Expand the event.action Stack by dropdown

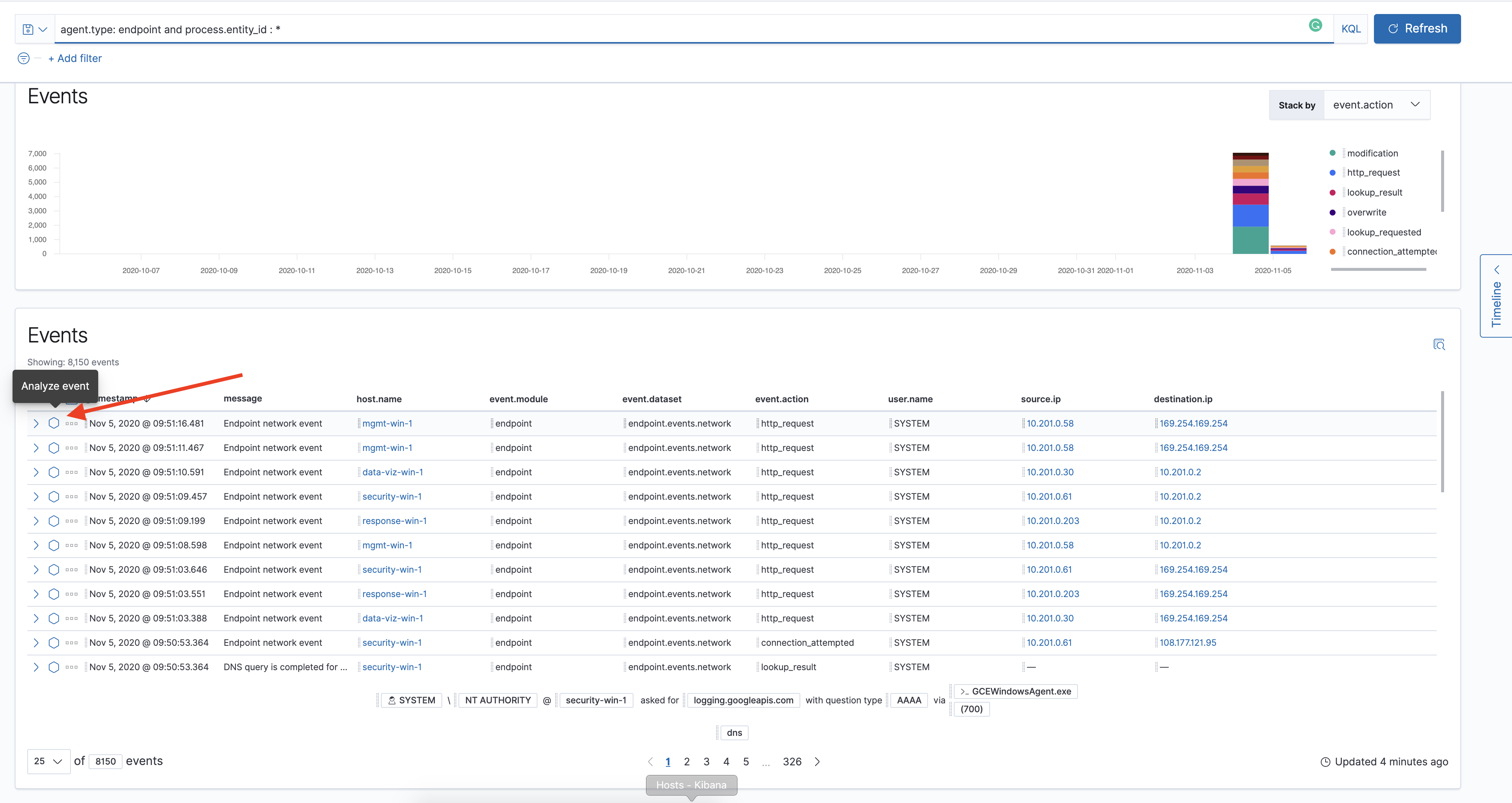[x=1377, y=104]
